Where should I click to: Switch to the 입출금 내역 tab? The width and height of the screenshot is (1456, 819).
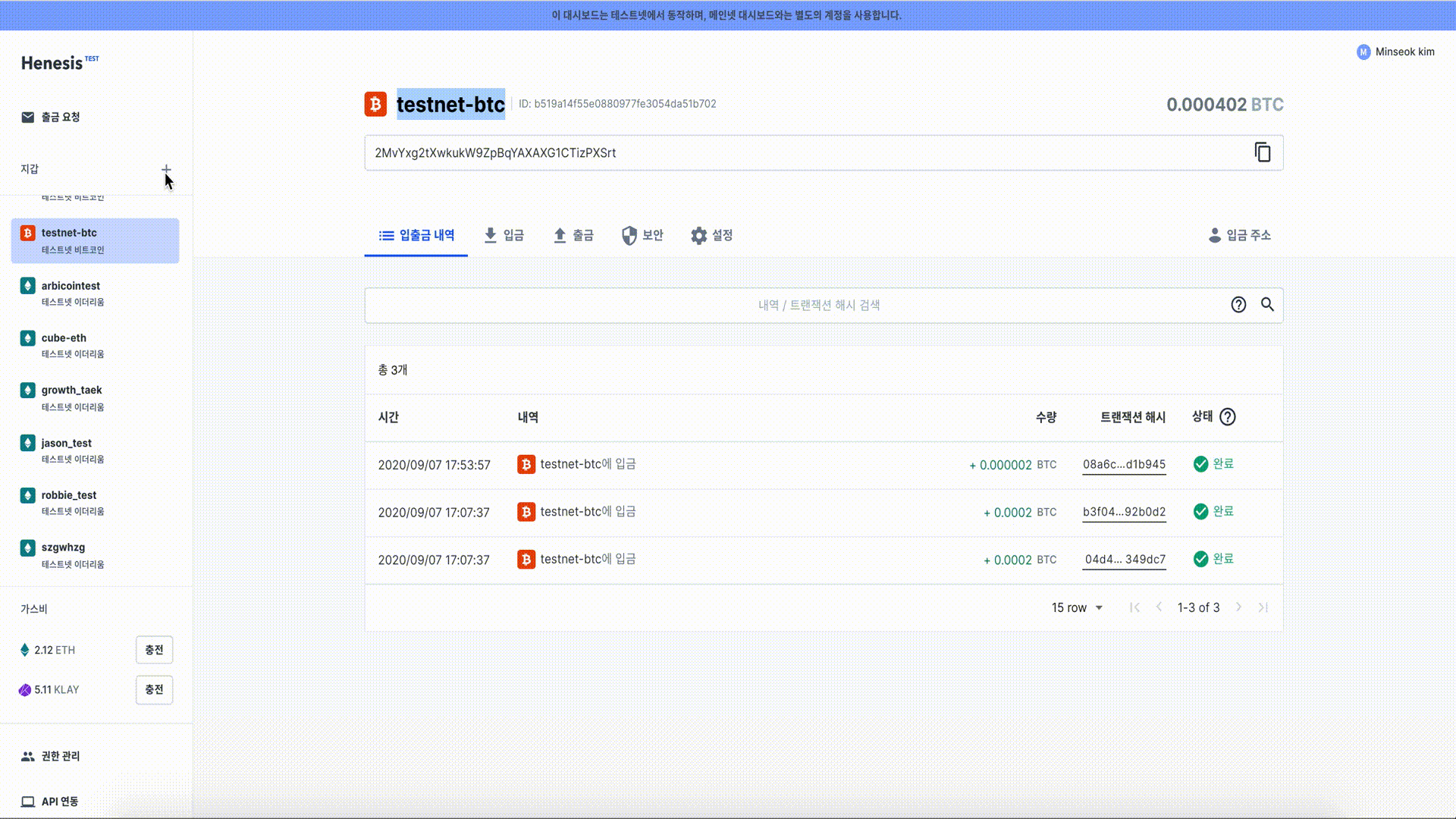coord(416,235)
